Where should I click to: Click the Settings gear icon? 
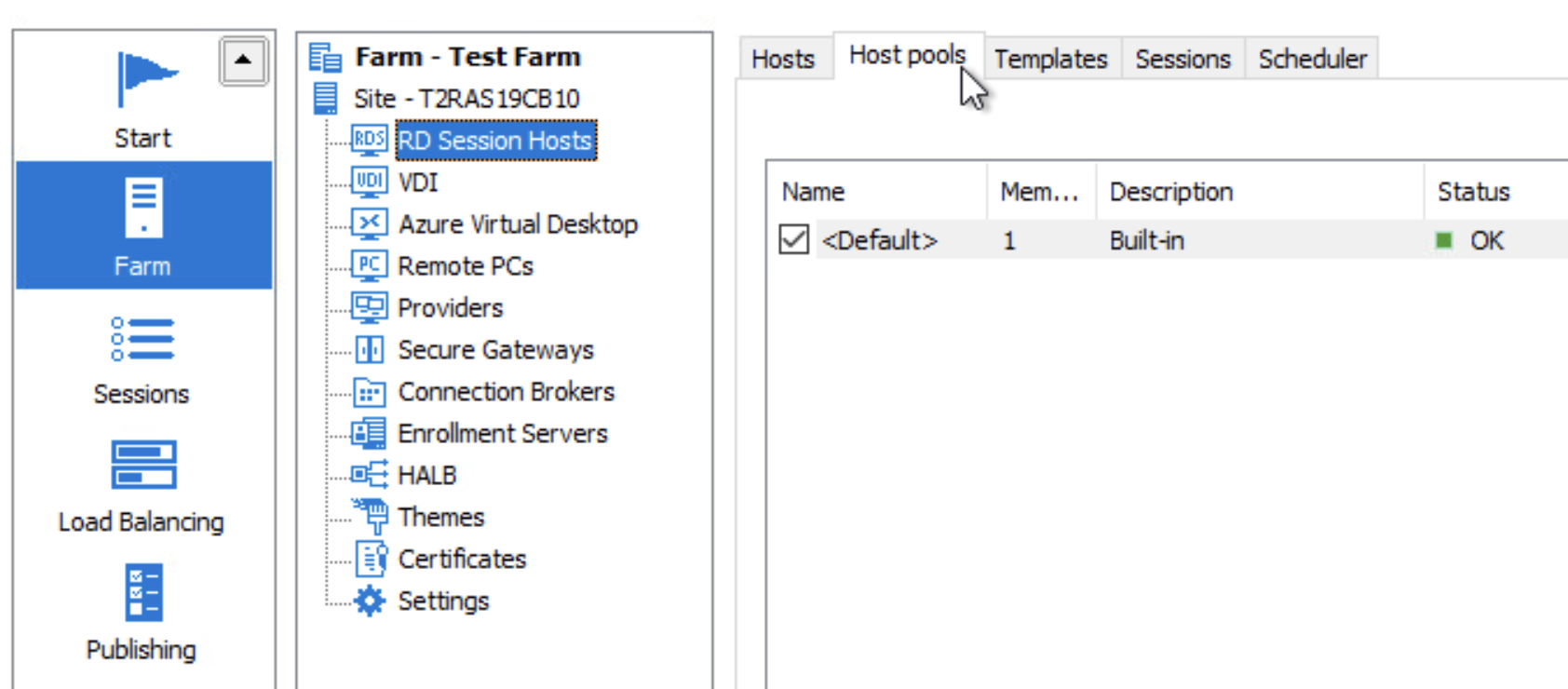pos(370,601)
